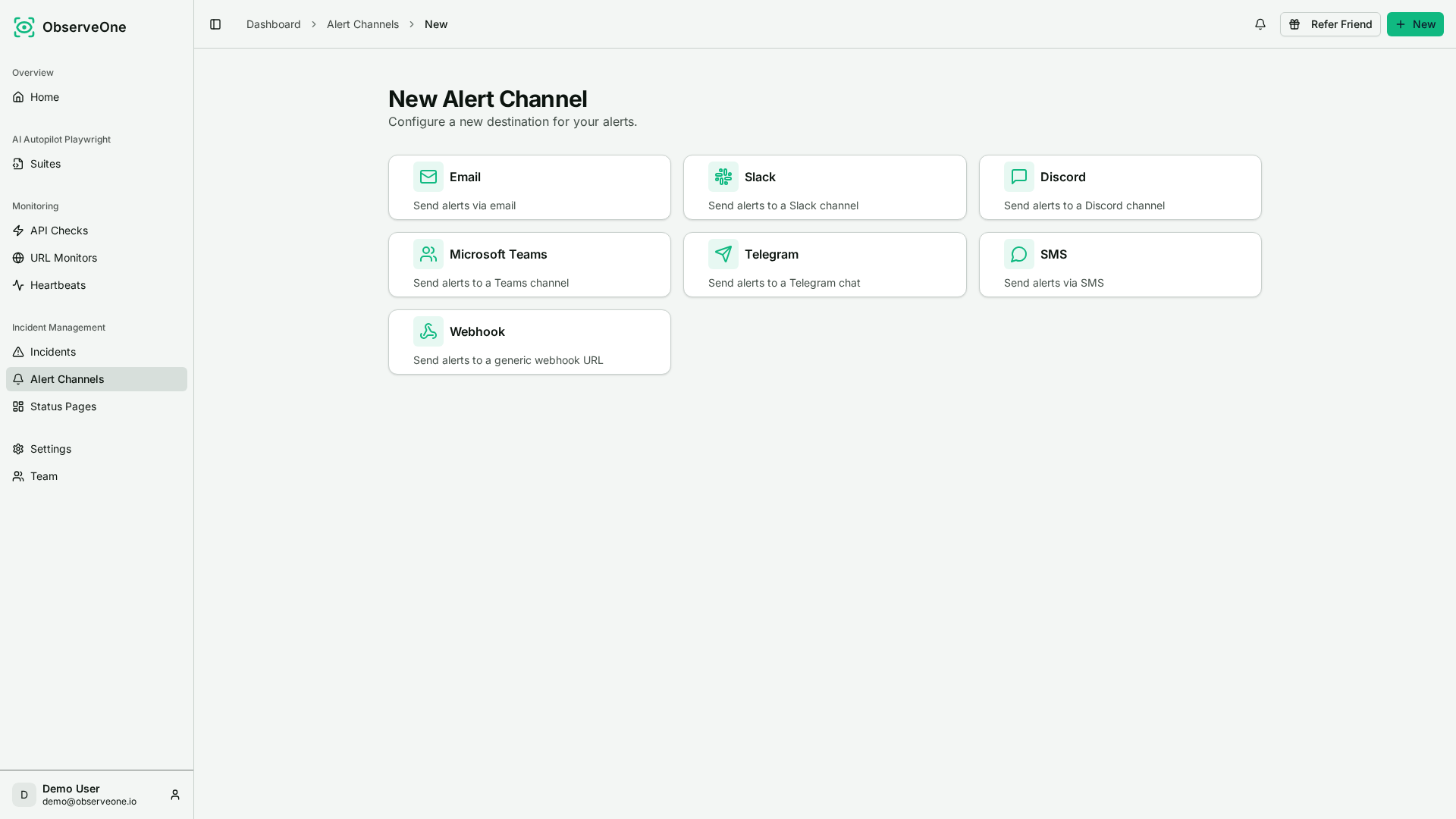Click the user profile icon beside Demo User
Screen dimensions: 1456x819
(175, 795)
